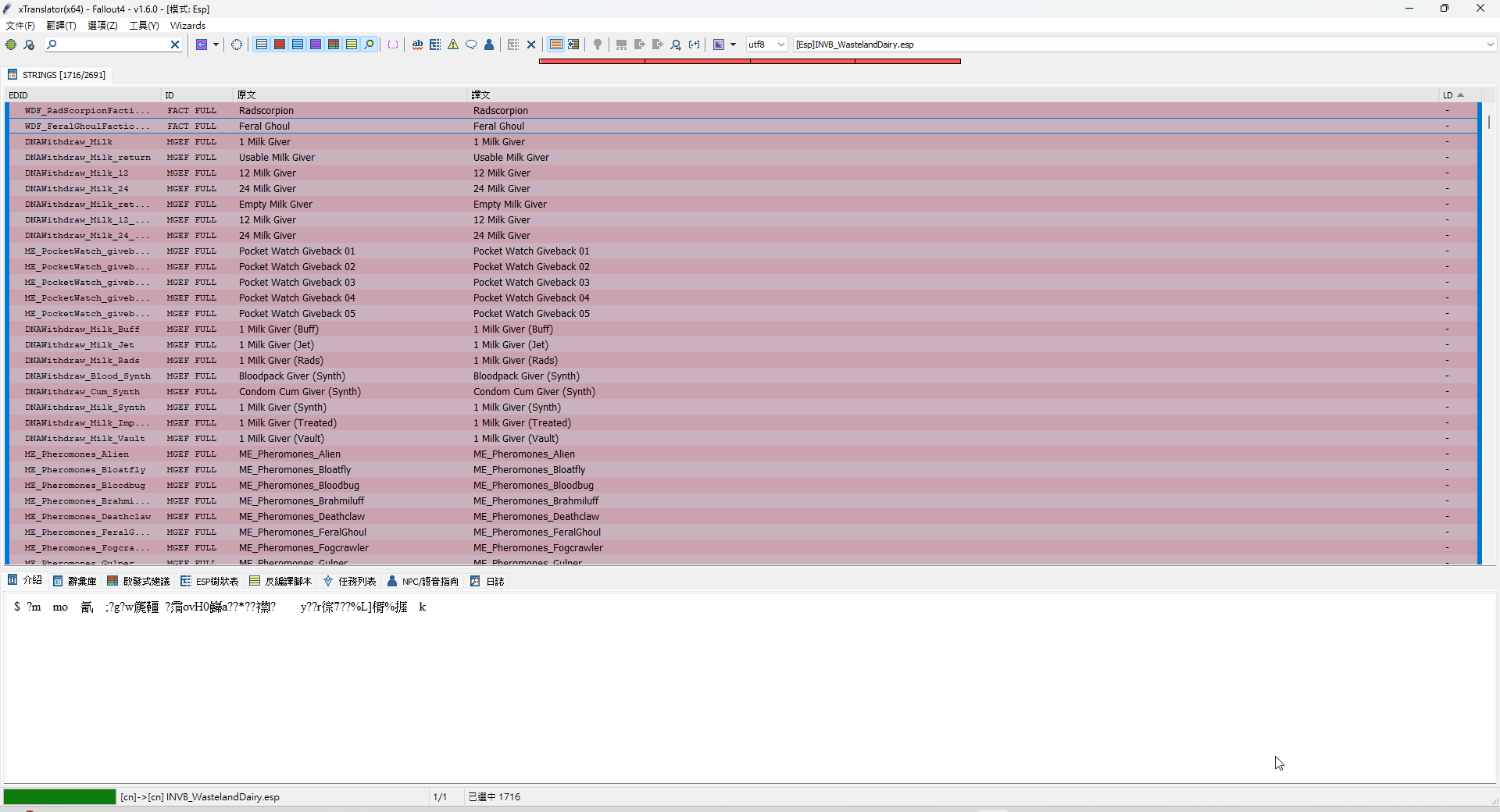Open dropdown arrow next to purple back arrow
Screen dimensions: 1500x812
pyautogui.click(x=216, y=45)
